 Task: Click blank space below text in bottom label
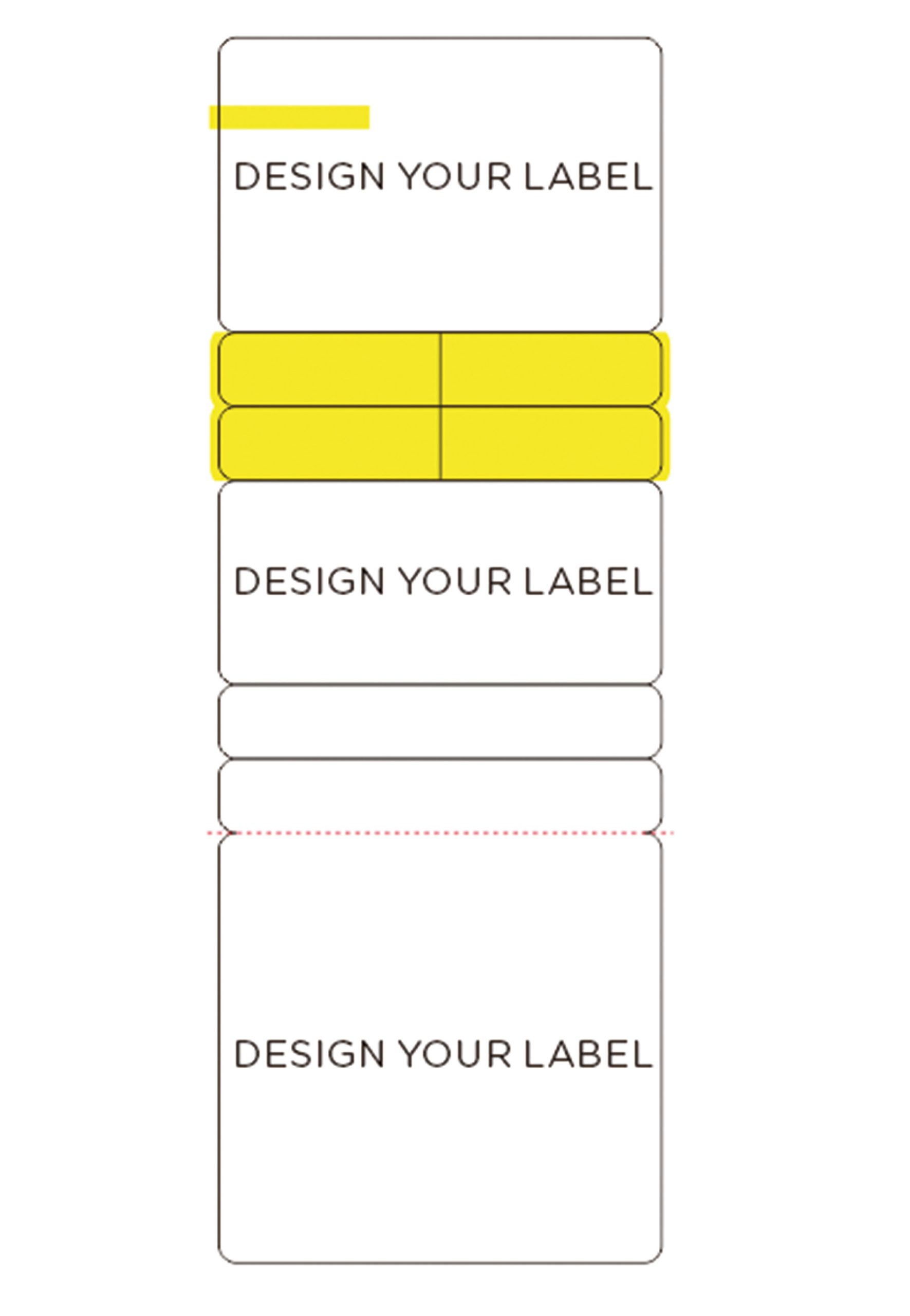[x=440, y=1169]
